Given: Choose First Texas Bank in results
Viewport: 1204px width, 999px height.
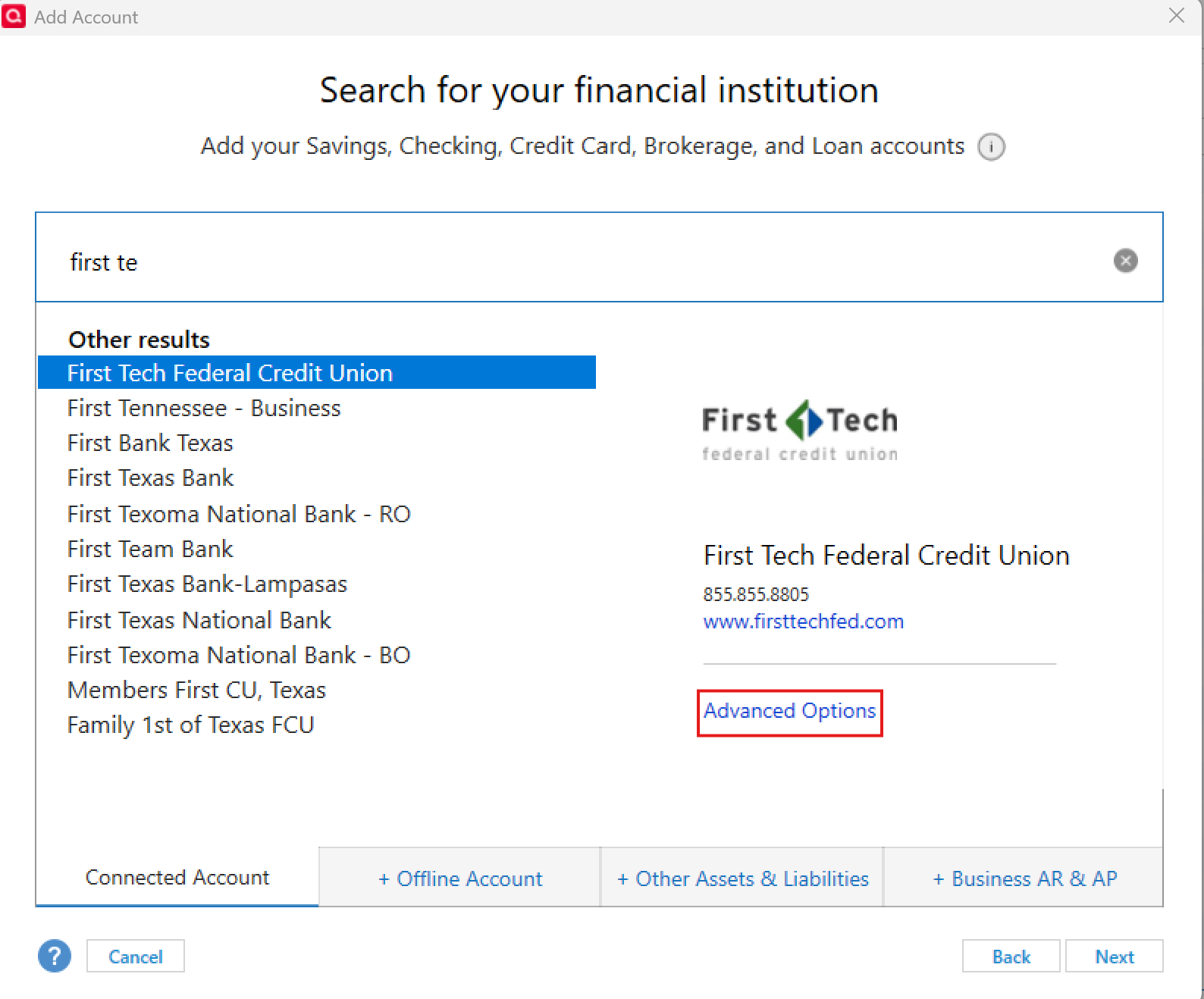Looking at the screenshot, I should pos(150,478).
